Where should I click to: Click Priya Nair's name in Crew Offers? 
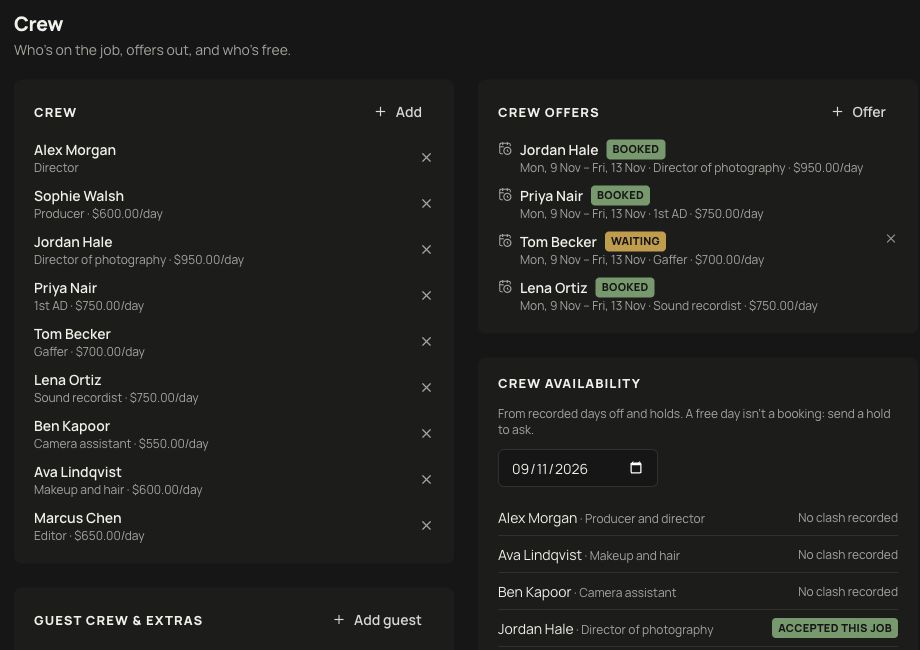pos(552,196)
